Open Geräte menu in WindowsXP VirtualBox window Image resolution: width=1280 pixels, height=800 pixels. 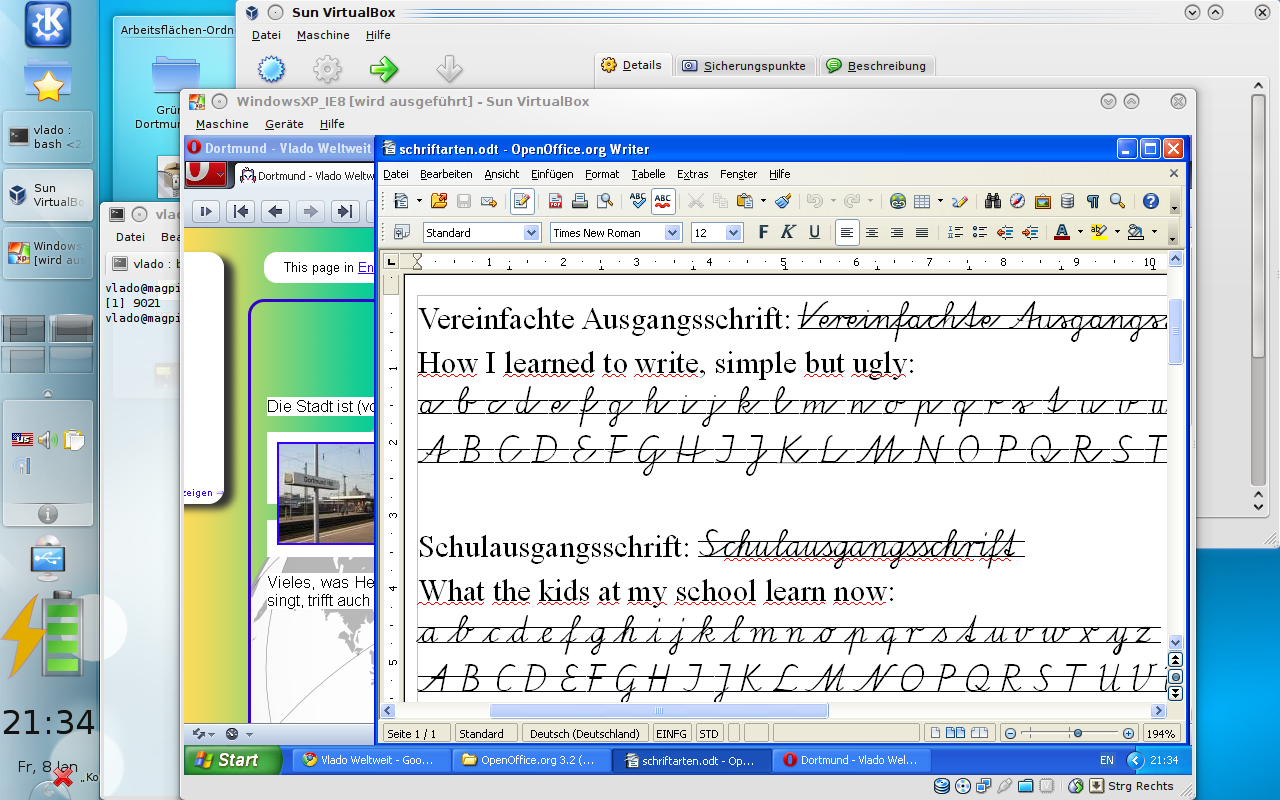284,124
